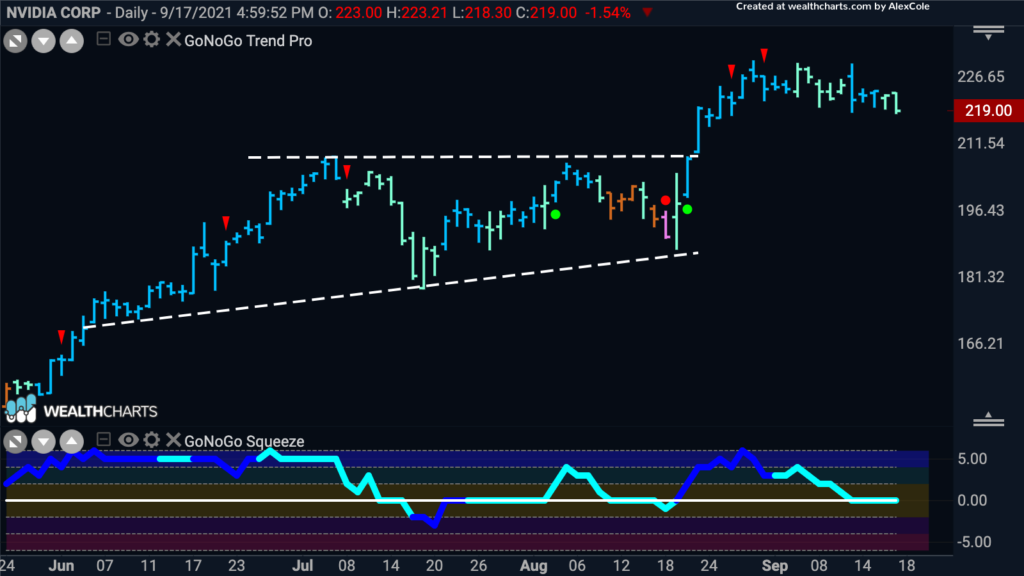
Task: Click the red down arrow beside -1.54%
Action: (x=647, y=12)
